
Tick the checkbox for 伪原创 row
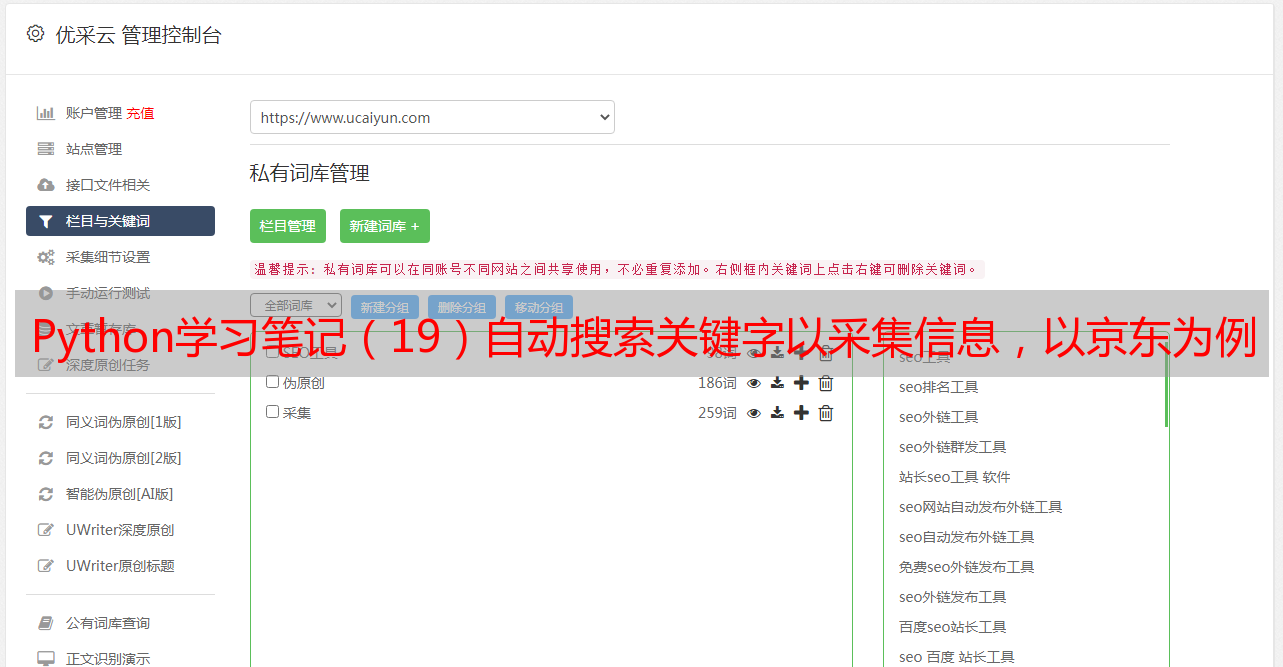coord(272,382)
